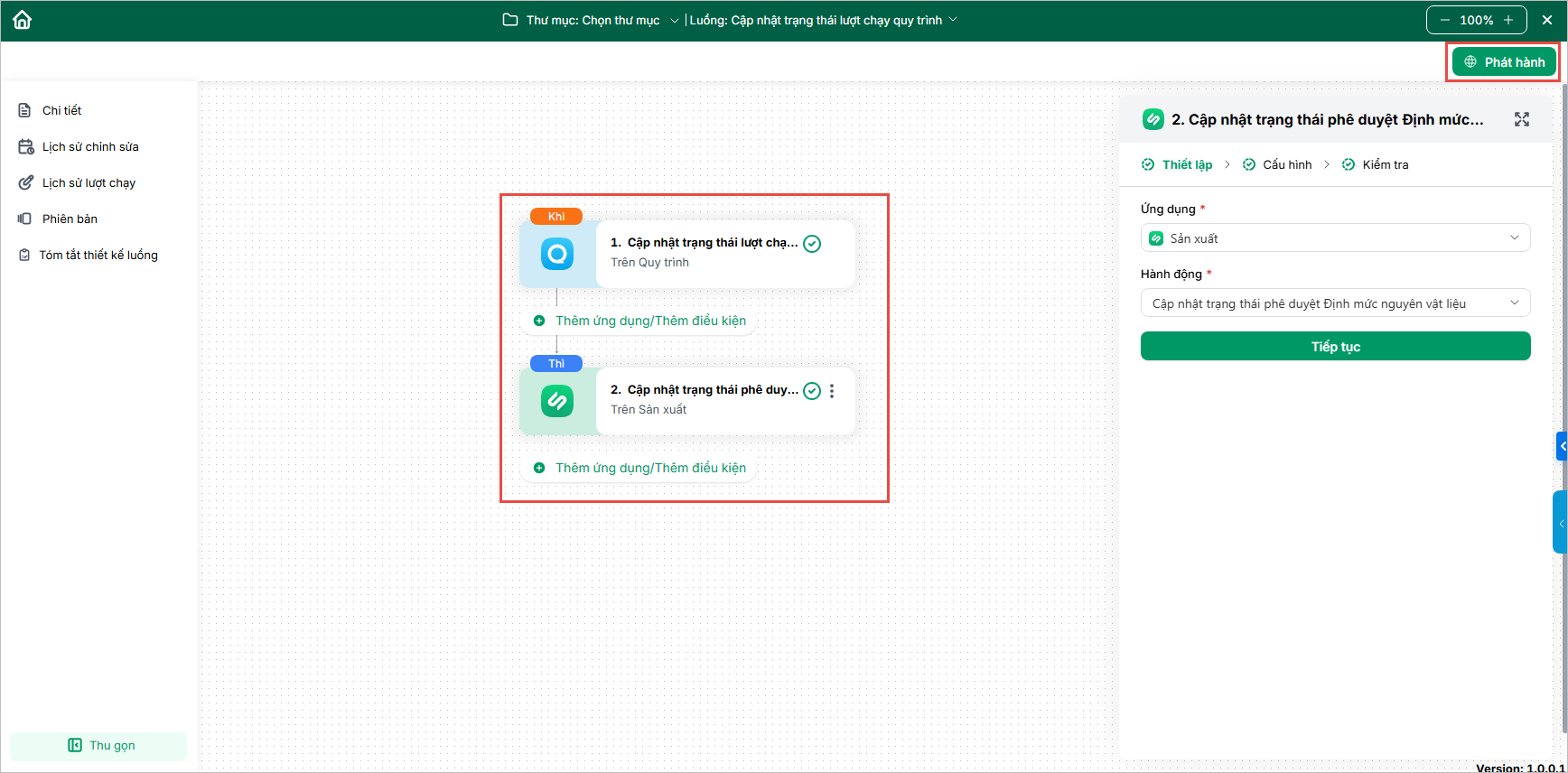This screenshot has height=773, width=1568.
Task: Click plus icon under step 2
Action: coord(539,468)
